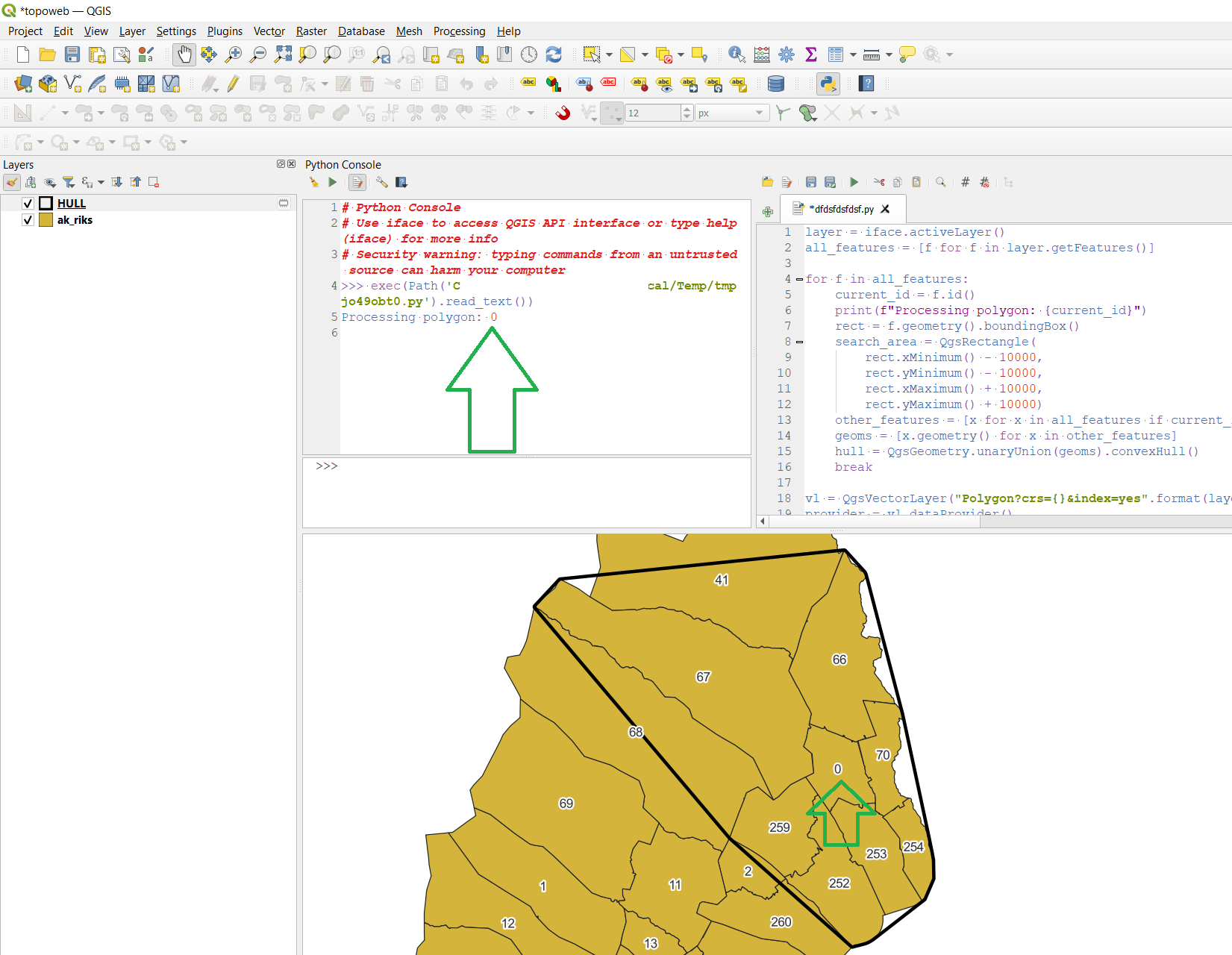
Task: Toggle snapping with the magnet icon
Action: click(563, 113)
